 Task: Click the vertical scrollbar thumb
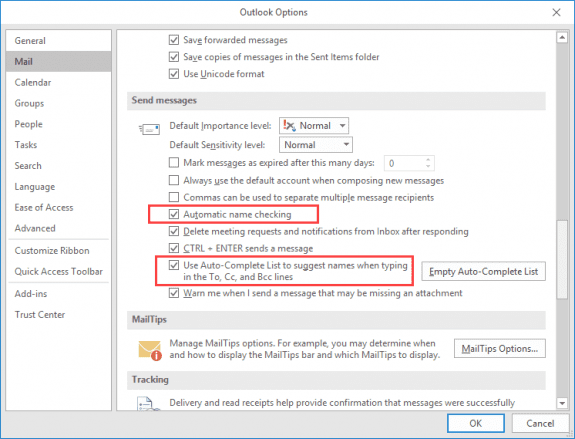[562, 260]
